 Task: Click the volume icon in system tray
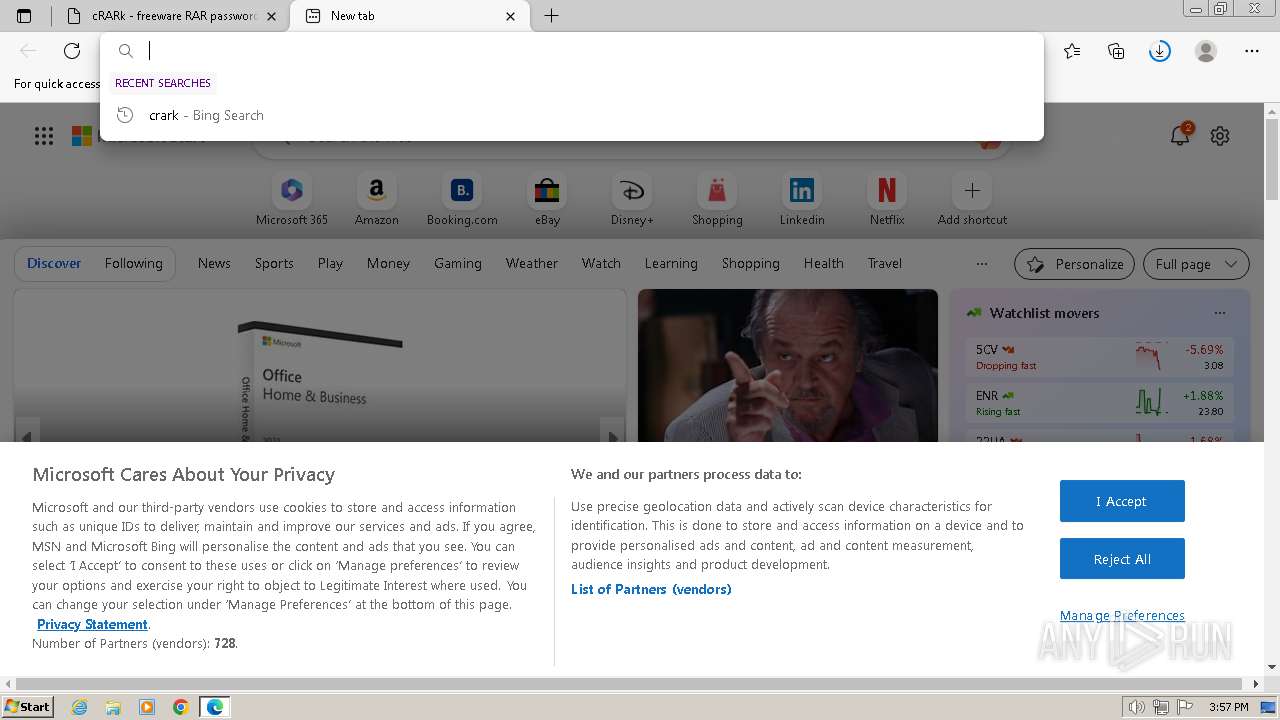(1137, 707)
